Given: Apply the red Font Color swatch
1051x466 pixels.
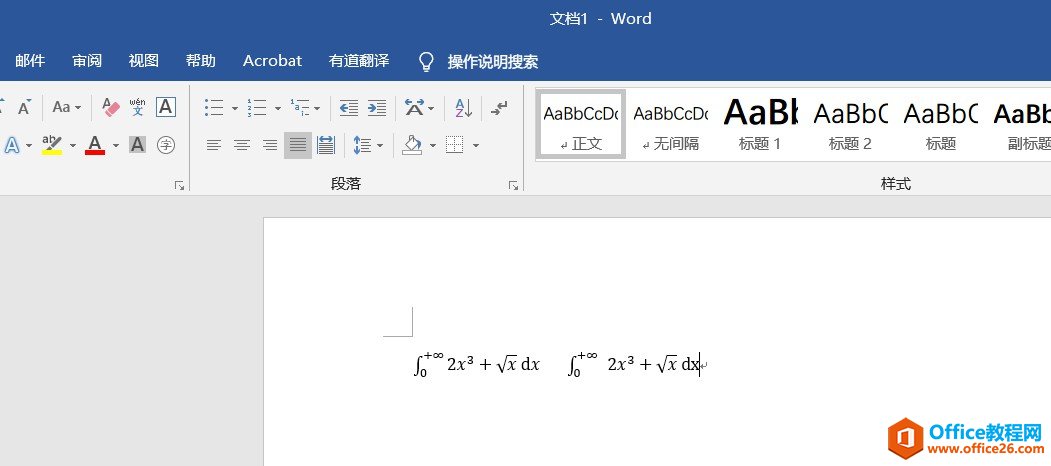Looking at the screenshot, I should pyautogui.click(x=95, y=145).
